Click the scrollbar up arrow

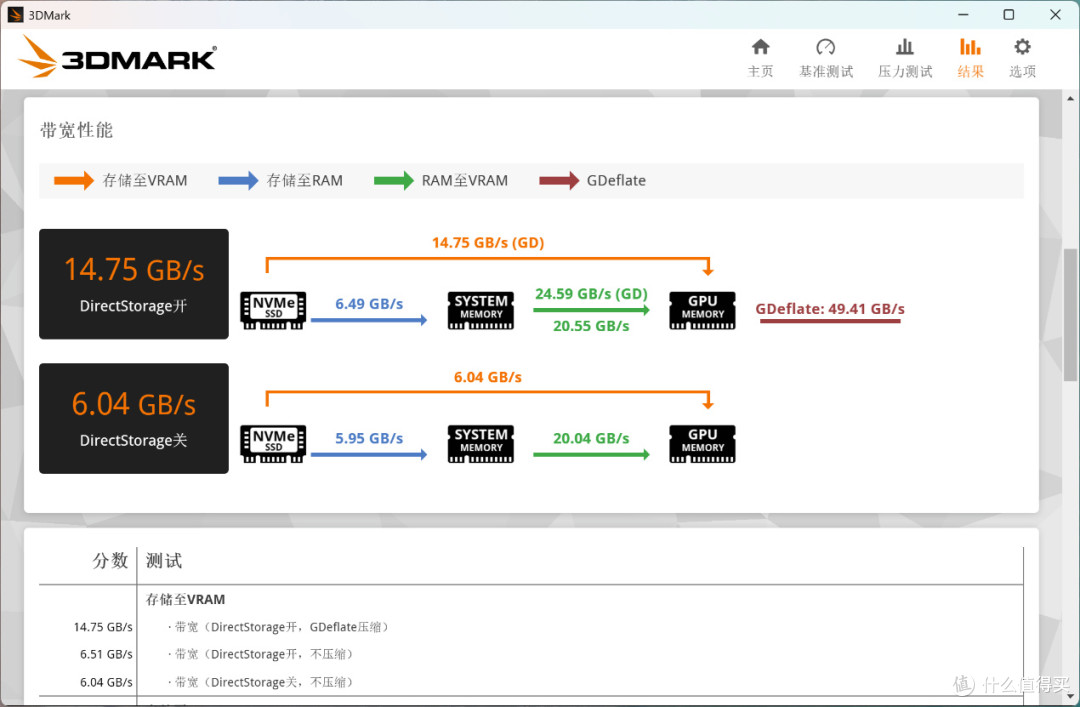click(1070, 99)
